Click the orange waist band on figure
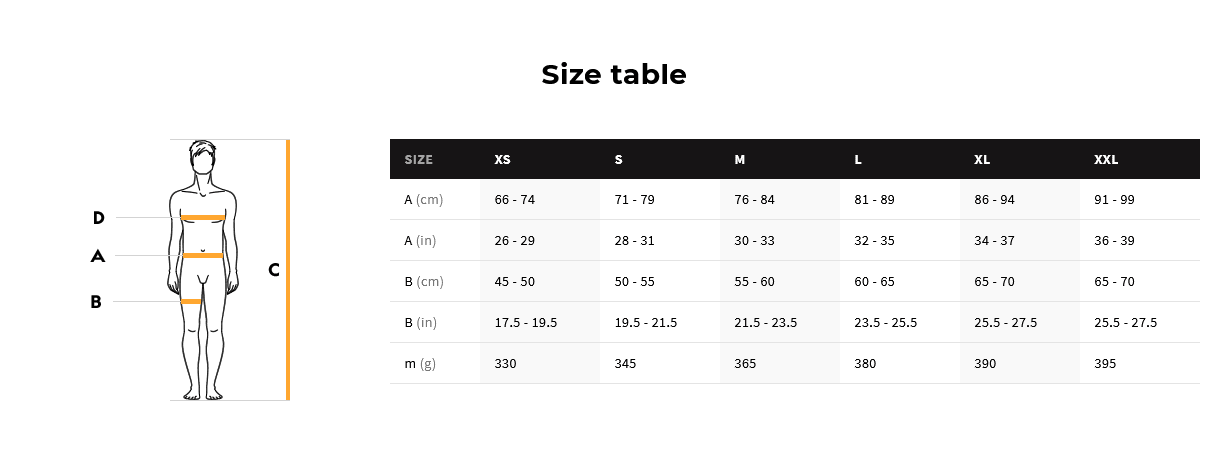 (x=203, y=256)
